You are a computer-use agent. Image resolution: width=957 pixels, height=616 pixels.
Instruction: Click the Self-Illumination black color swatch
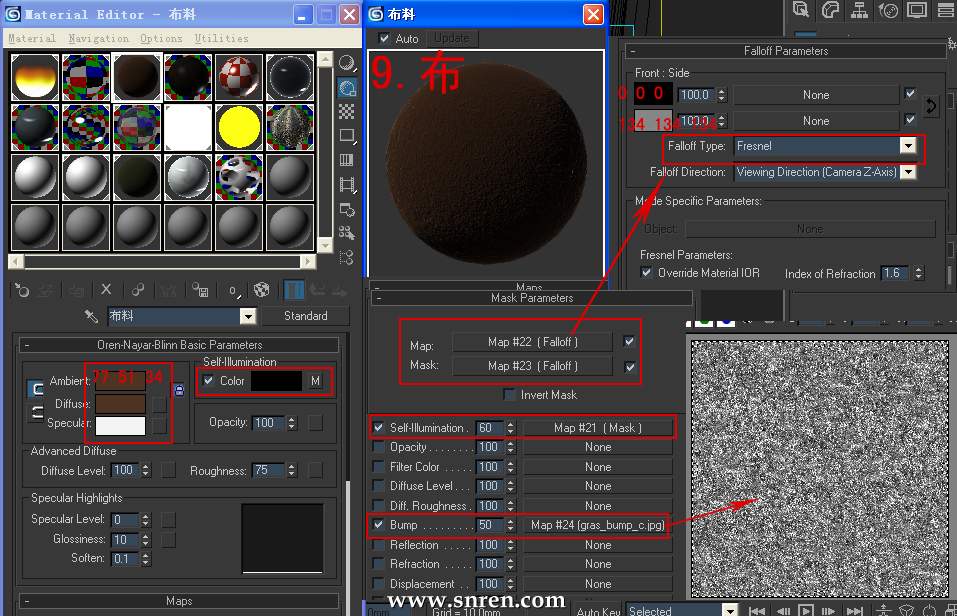pyautogui.click(x=276, y=380)
